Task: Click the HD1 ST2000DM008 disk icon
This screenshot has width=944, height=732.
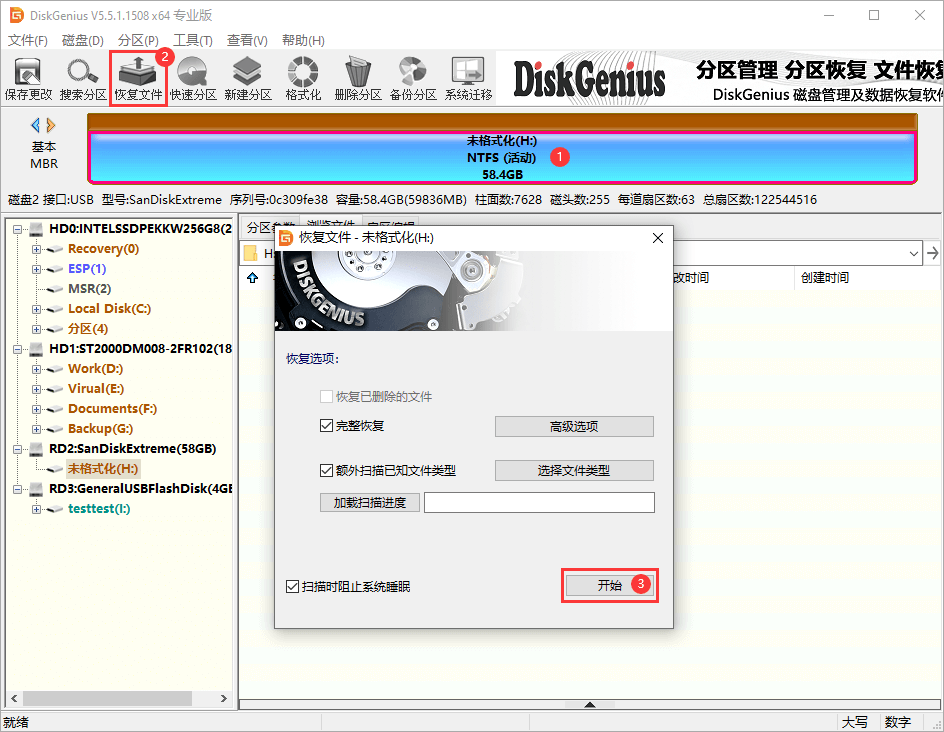Action: click(37, 349)
